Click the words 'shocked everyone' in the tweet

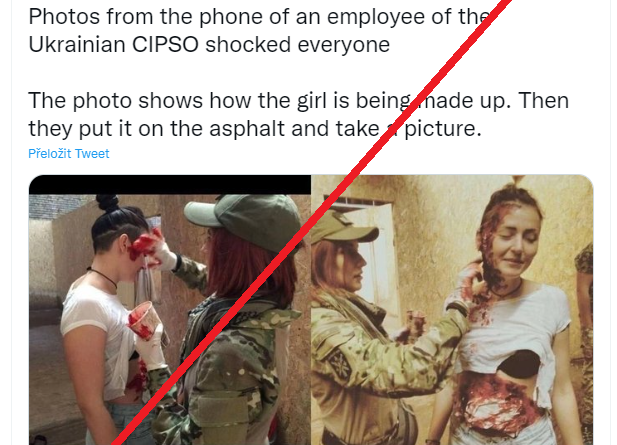pos(298,44)
